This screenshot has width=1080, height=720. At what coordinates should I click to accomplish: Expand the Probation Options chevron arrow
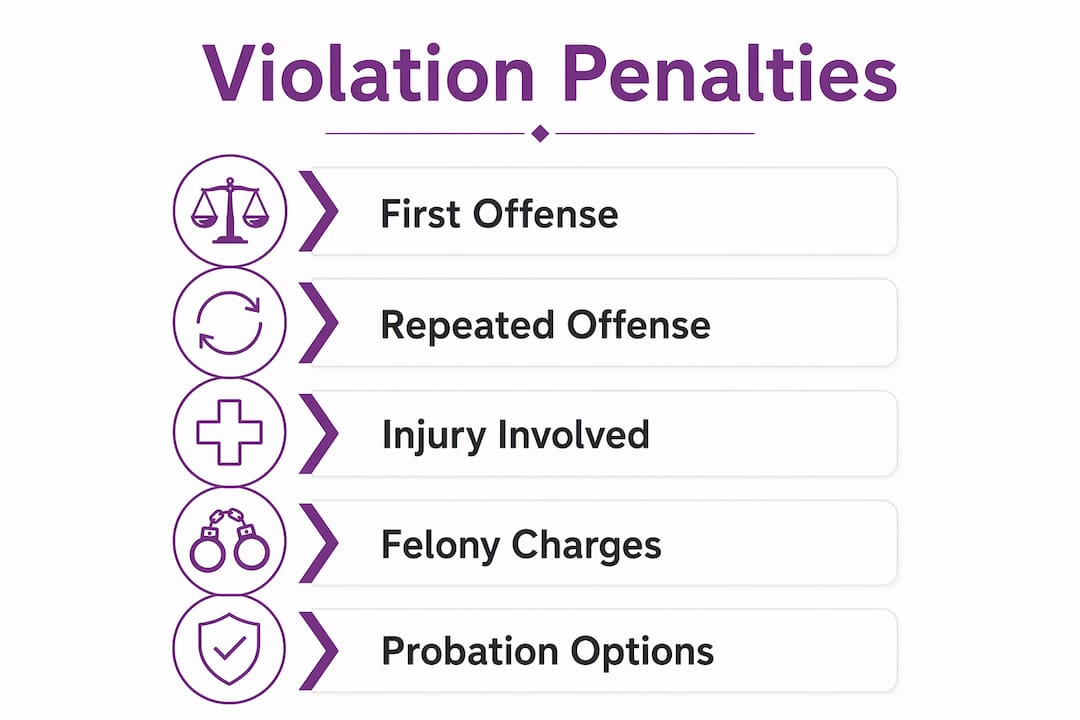pos(319,650)
